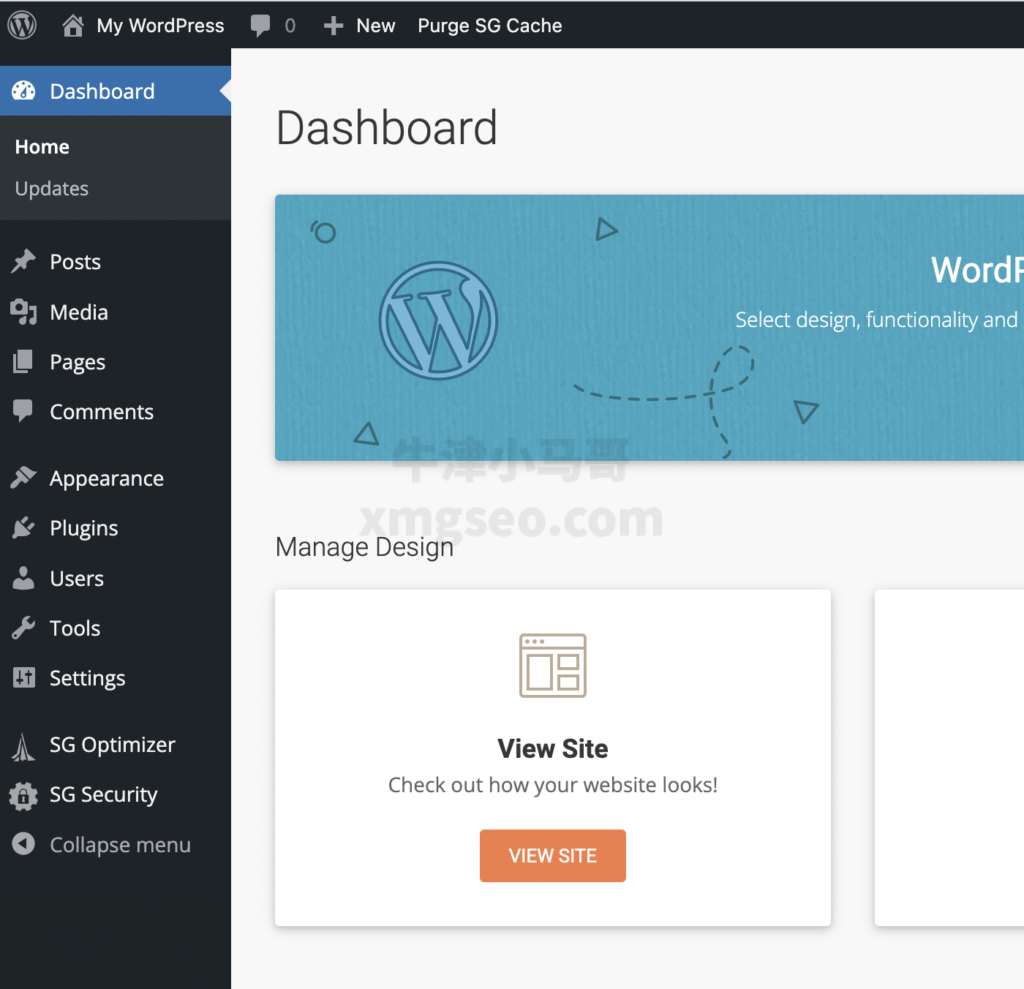
Task: Click the Users person icon
Action: point(24,578)
